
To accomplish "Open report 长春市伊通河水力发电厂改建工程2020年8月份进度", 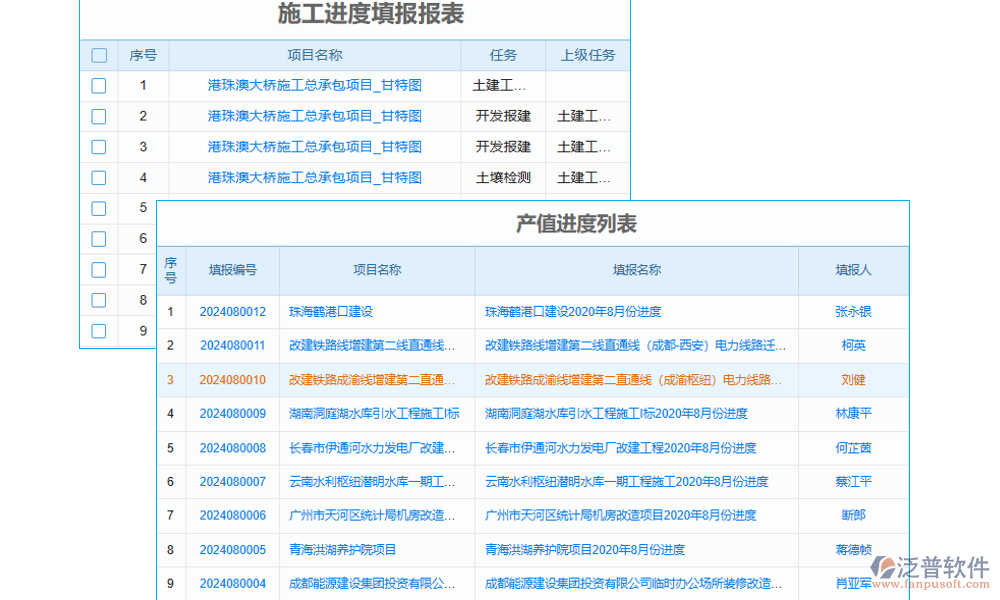I will pos(621,448).
